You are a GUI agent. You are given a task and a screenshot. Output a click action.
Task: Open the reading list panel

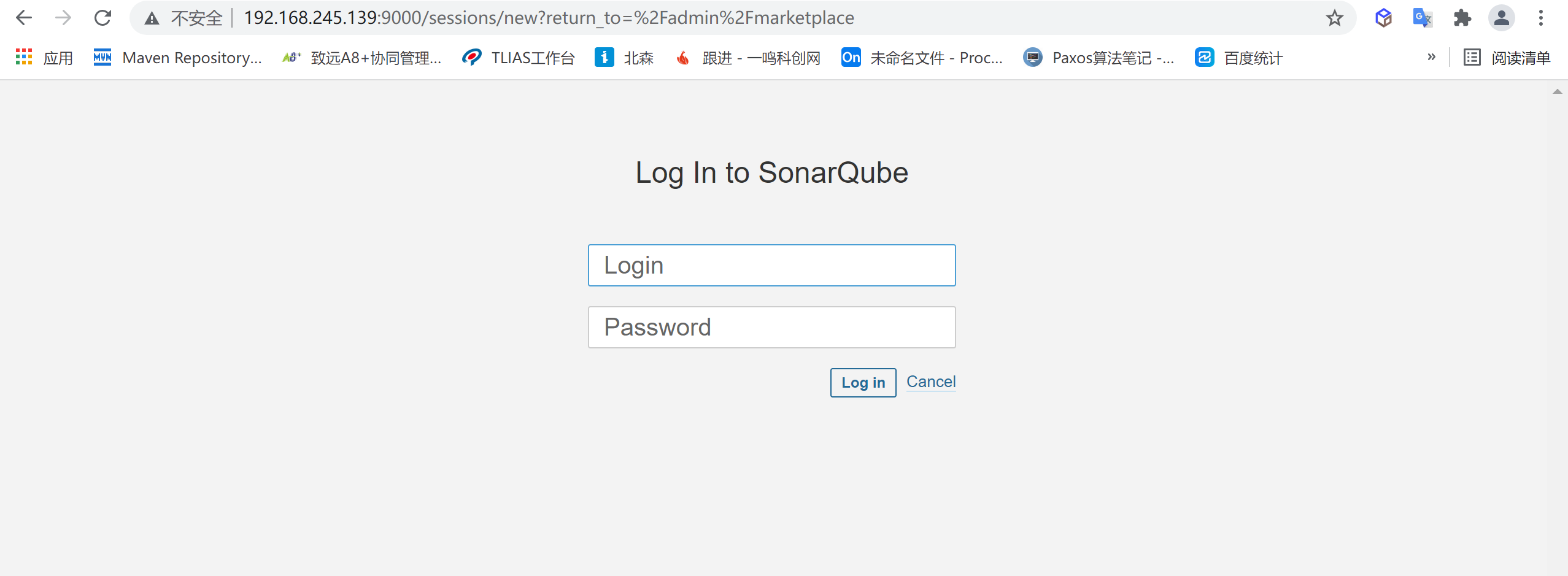[x=1507, y=58]
